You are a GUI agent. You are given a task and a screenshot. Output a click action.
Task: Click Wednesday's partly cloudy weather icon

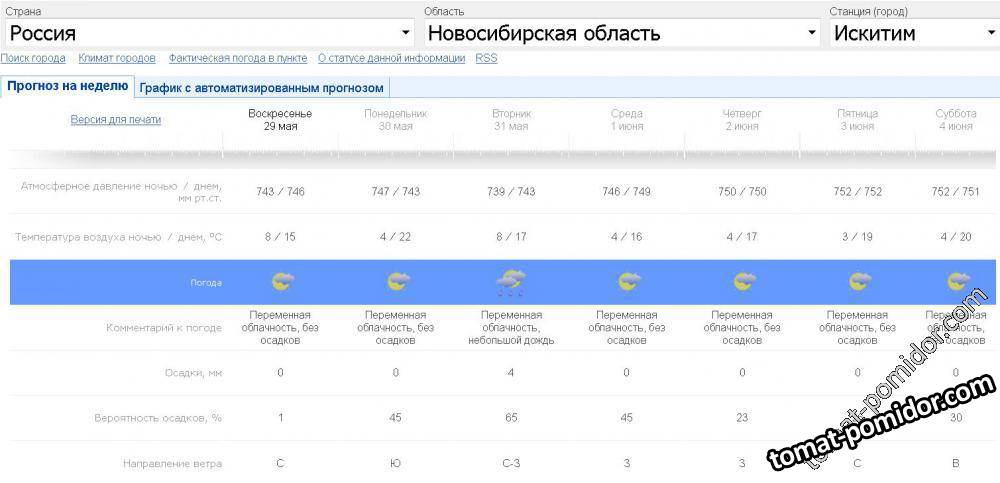click(x=628, y=282)
